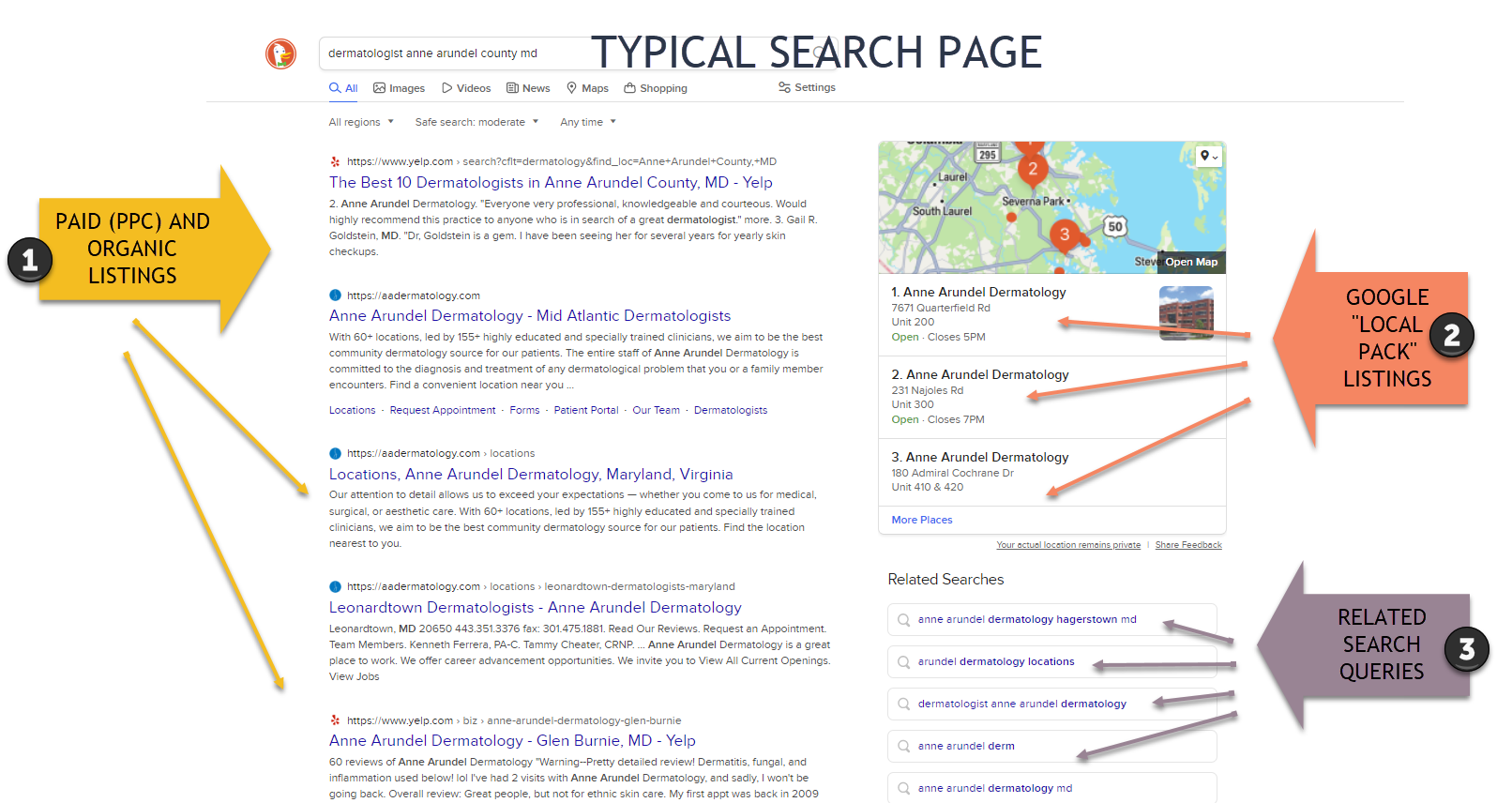Expand the All regions dropdown
The image size is (1512, 803).
pyautogui.click(x=361, y=122)
